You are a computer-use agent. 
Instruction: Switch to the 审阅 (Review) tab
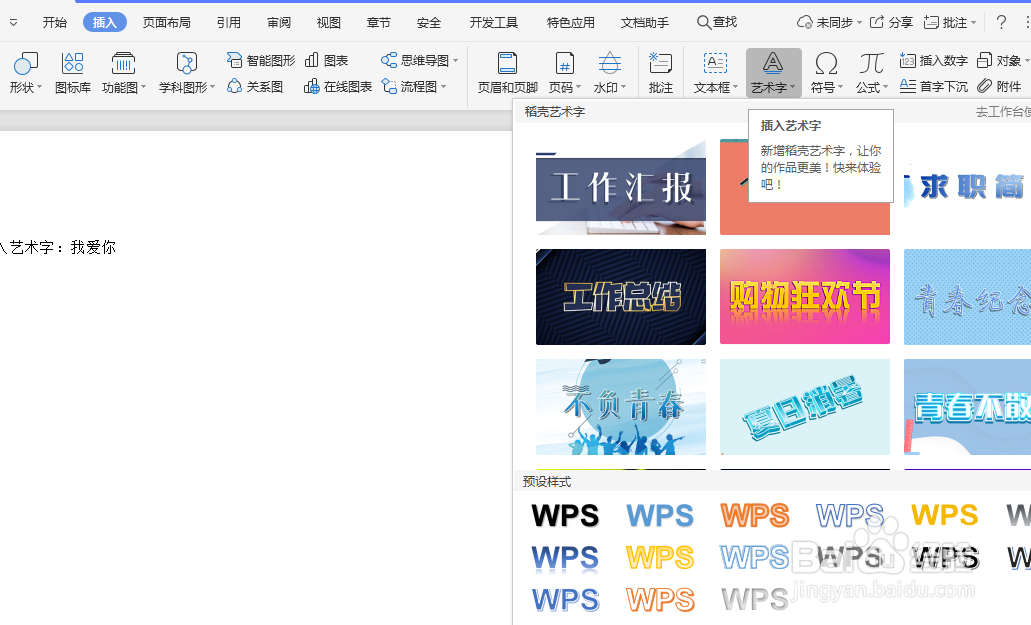coord(279,22)
